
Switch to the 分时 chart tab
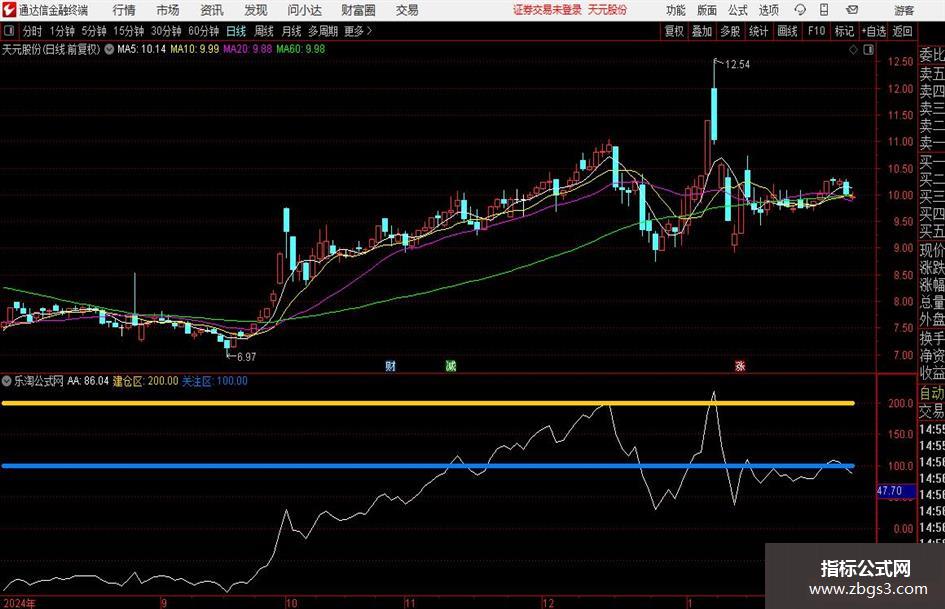[x=33, y=31]
